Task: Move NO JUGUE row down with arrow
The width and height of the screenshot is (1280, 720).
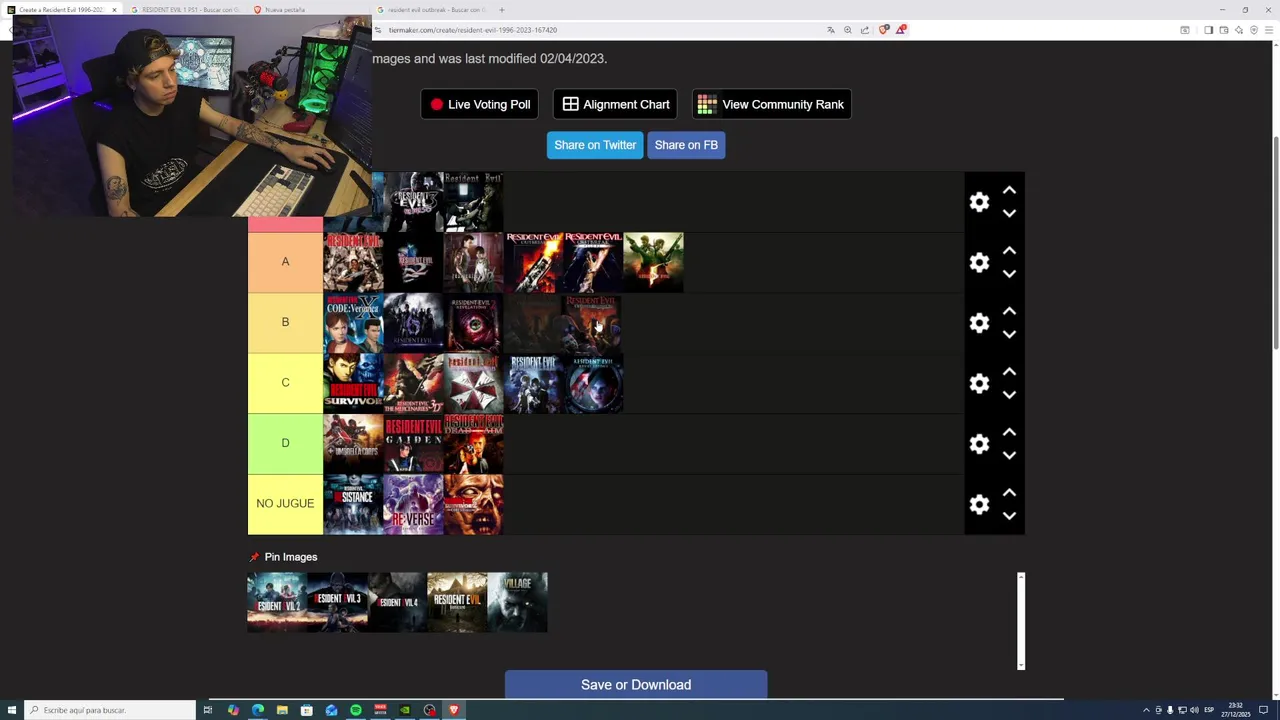Action: tap(1009, 516)
